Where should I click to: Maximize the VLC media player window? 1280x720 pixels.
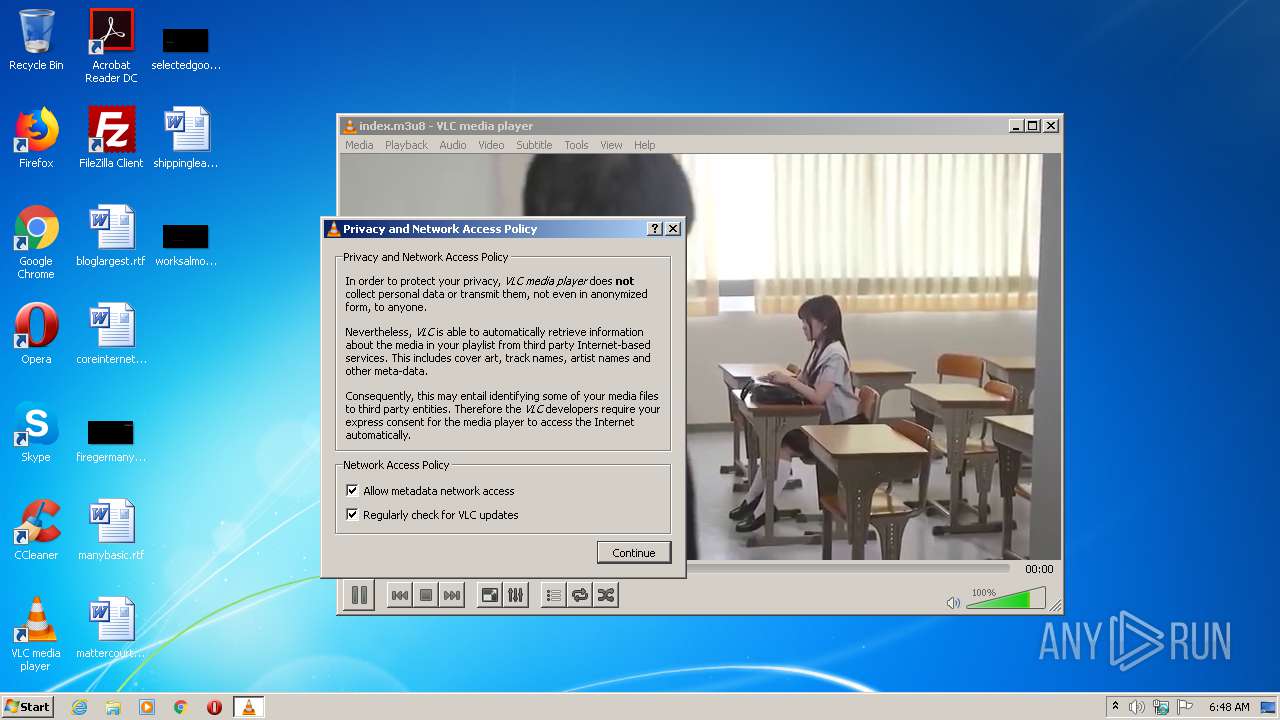(1033, 126)
